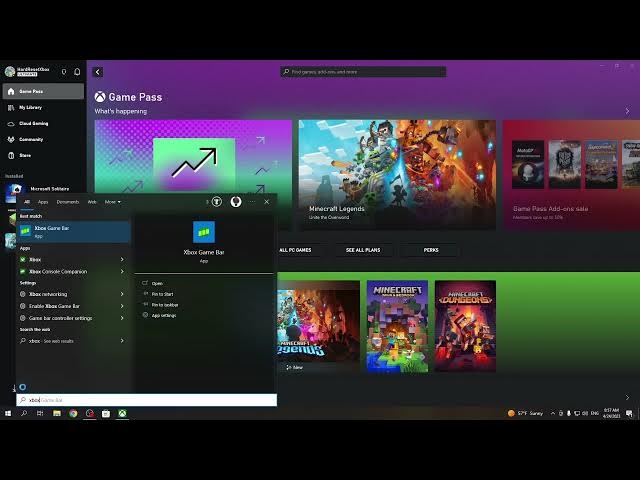
Task: Close the Windows search panel
Action: [x=267, y=202]
